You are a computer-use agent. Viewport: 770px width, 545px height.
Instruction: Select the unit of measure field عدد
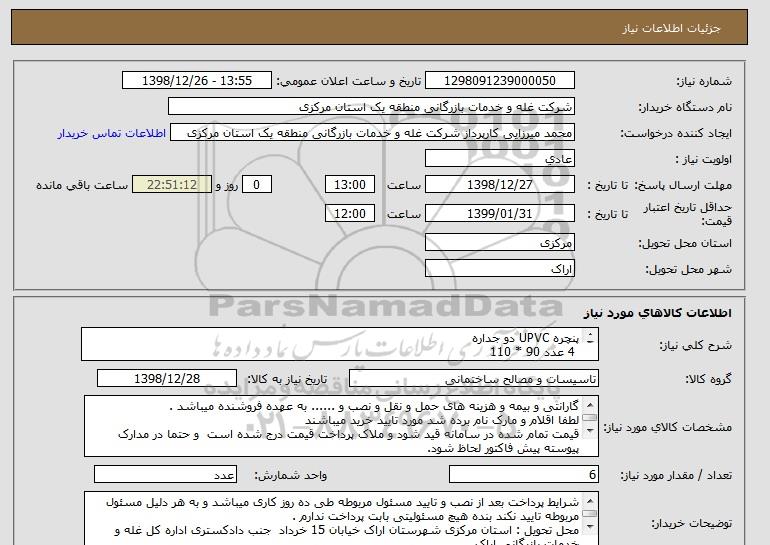click(x=165, y=474)
